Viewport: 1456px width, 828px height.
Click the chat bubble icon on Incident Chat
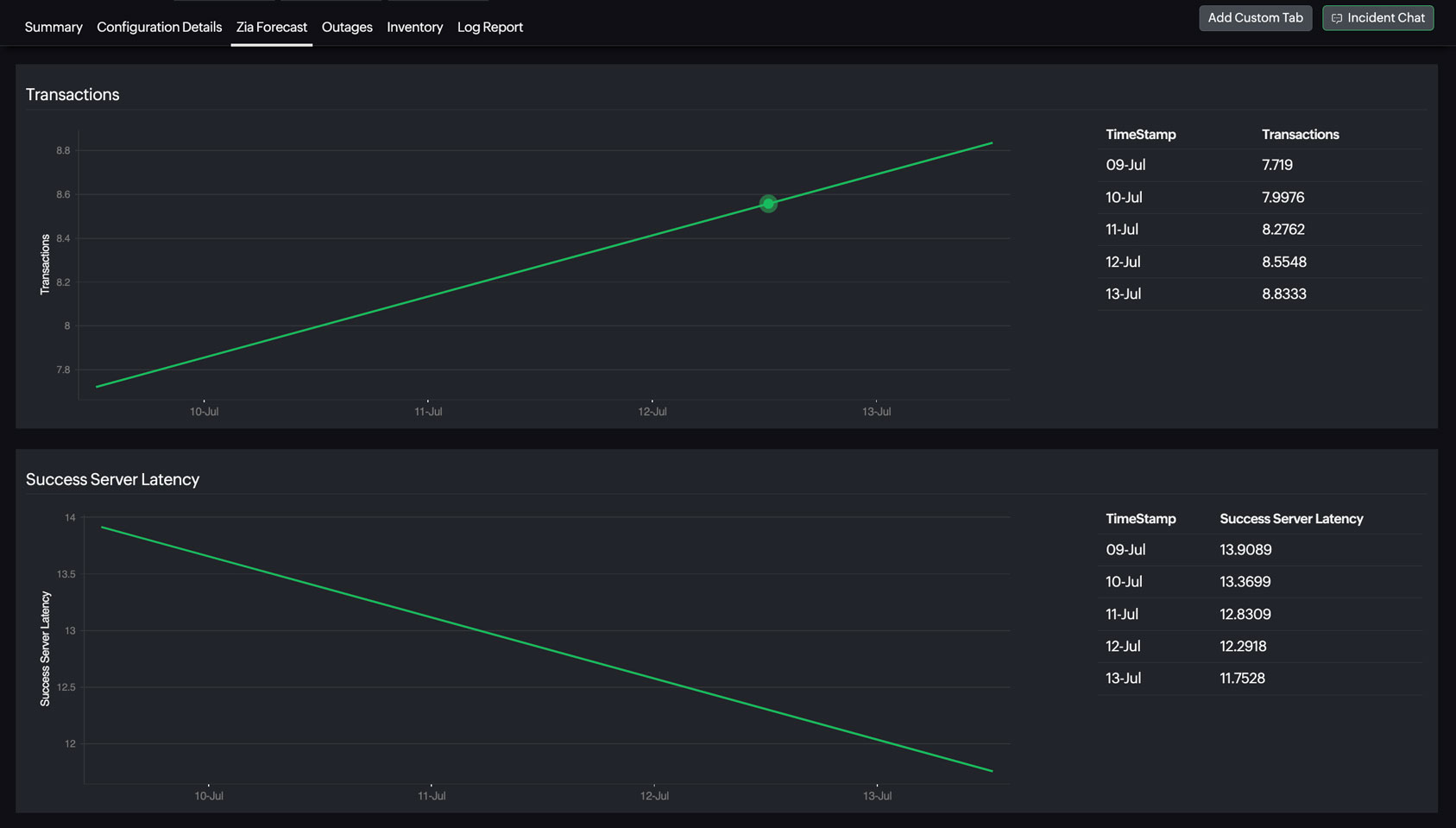(x=1336, y=17)
